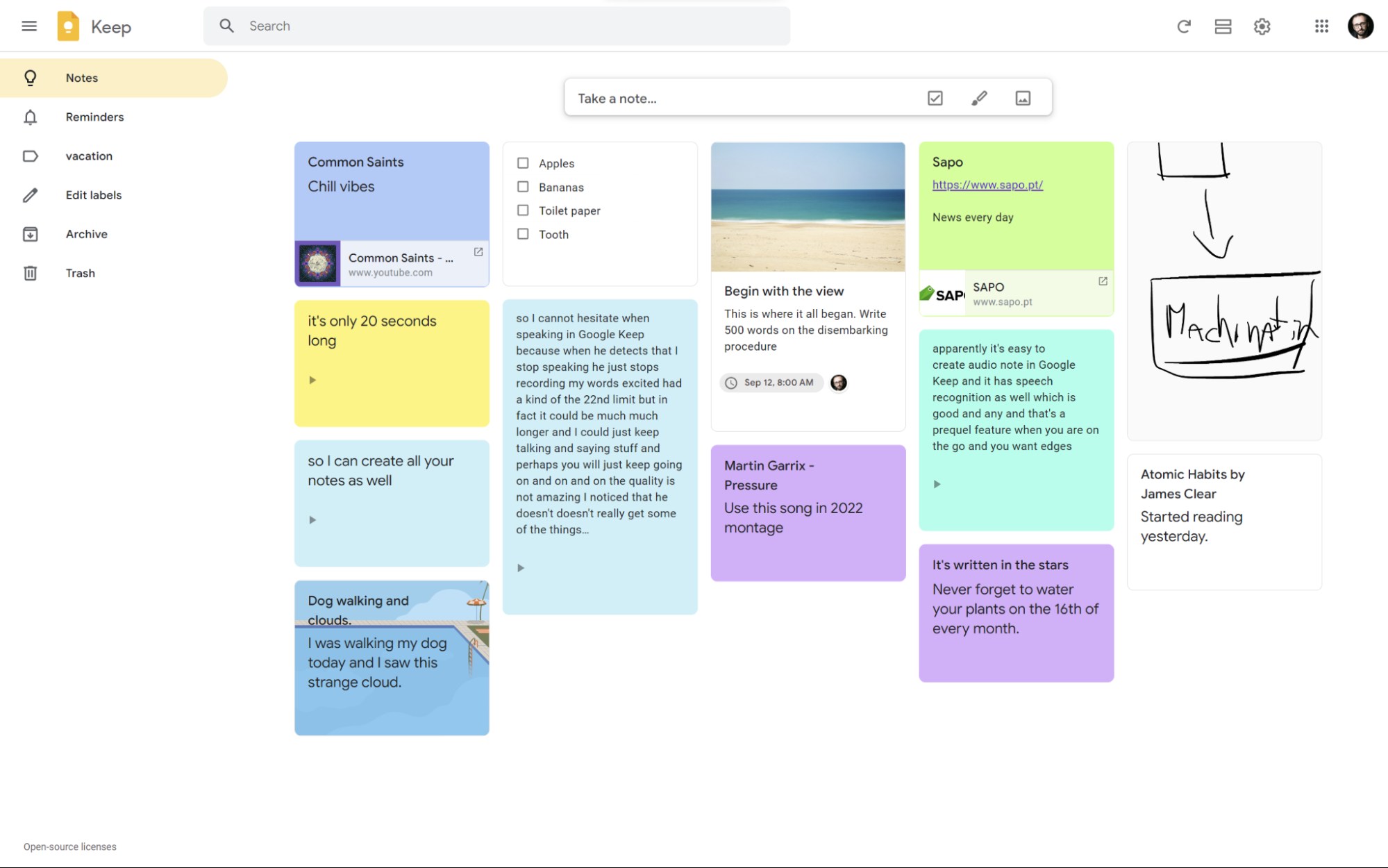Click the Archive sidebar icon

click(29, 234)
